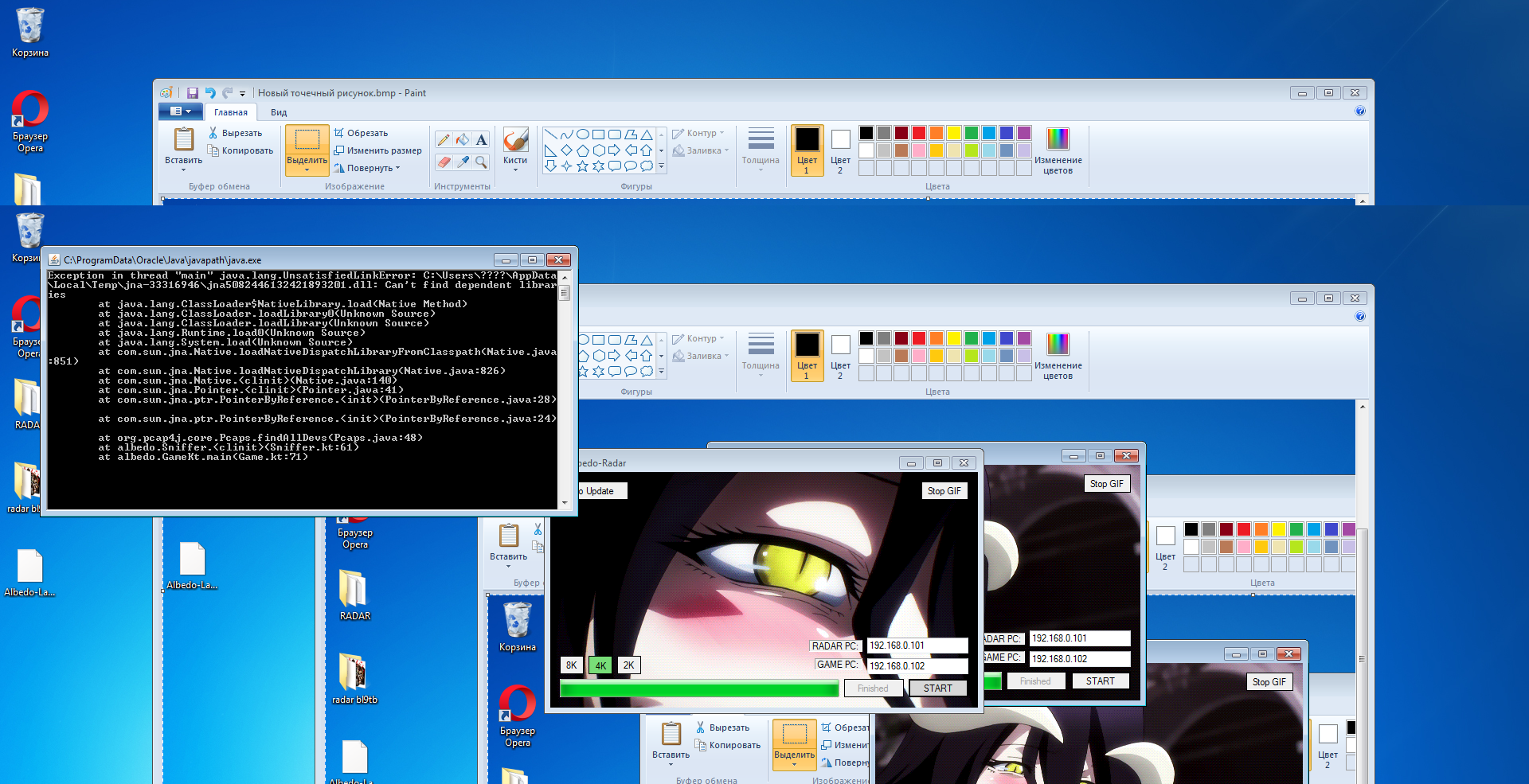The image size is (1529, 784).
Task: Choose the hexagon shape in top Paint gallery
Action: point(598,150)
